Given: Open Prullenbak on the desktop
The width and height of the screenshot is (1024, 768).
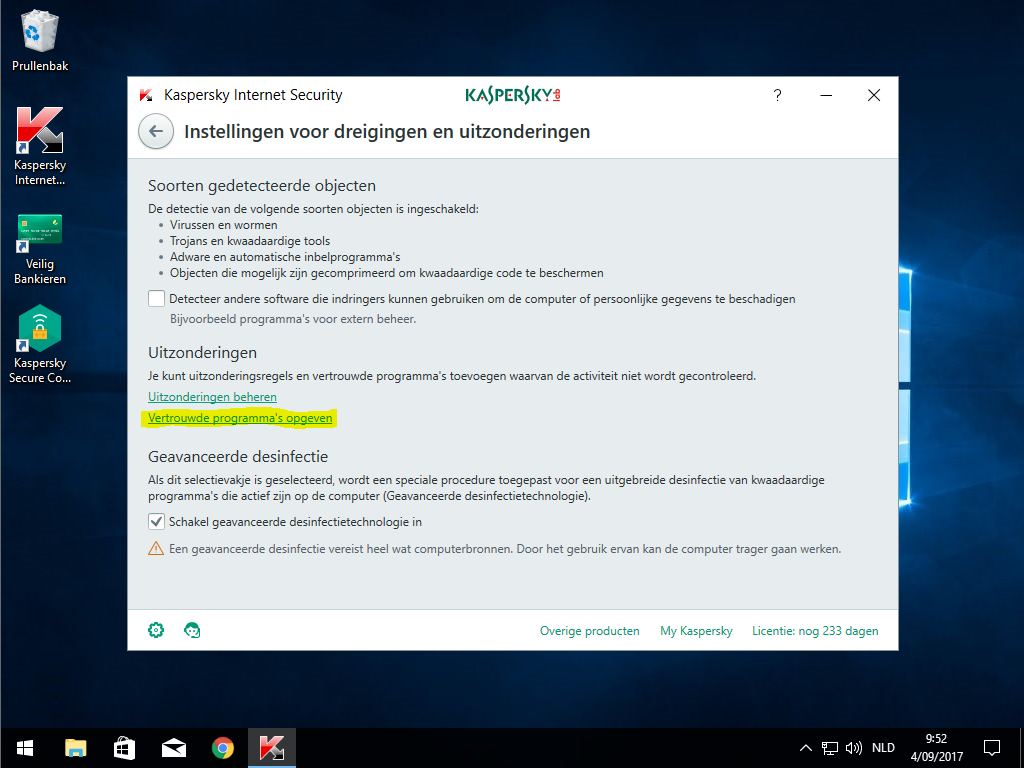Looking at the screenshot, I should click(x=40, y=40).
